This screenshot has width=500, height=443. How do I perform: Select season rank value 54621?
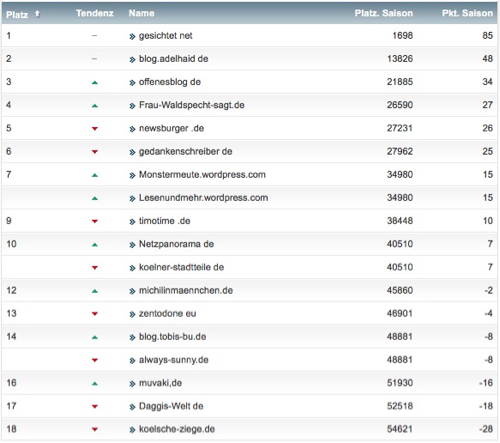(400, 429)
